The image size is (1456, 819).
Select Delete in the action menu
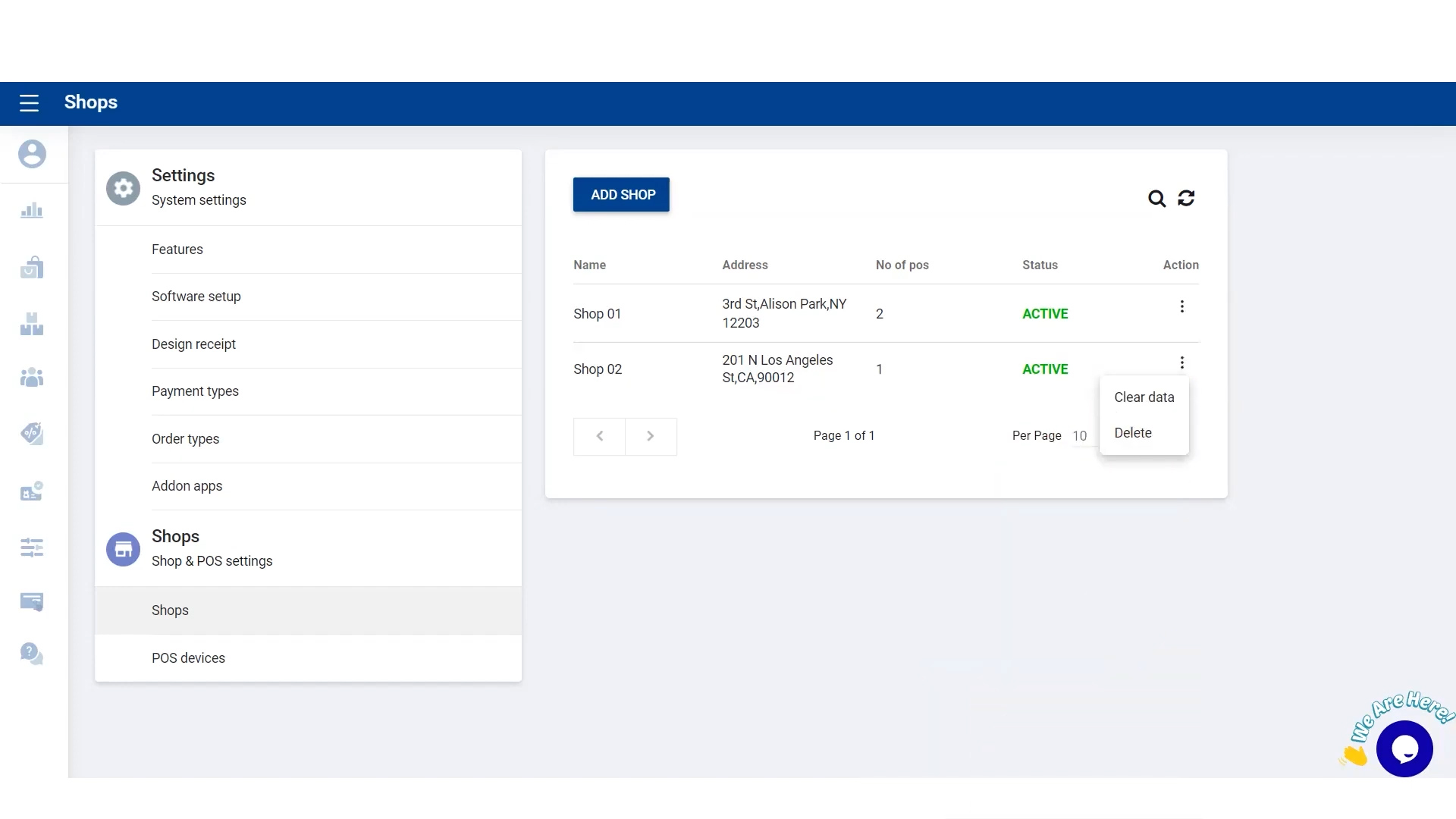[1133, 433]
